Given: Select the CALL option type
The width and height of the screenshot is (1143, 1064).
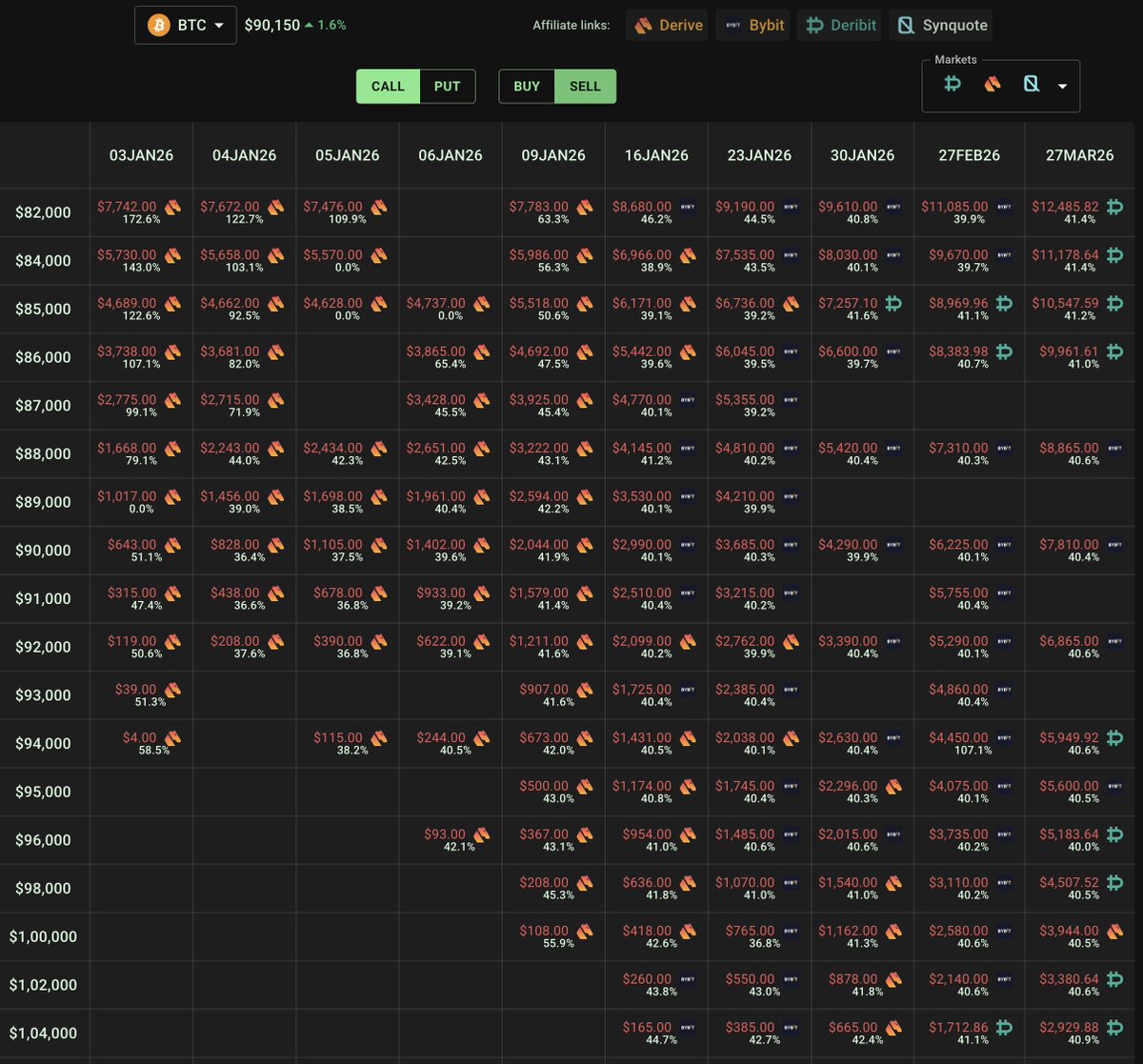Looking at the screenshot, I should click(x=388, y=86).
